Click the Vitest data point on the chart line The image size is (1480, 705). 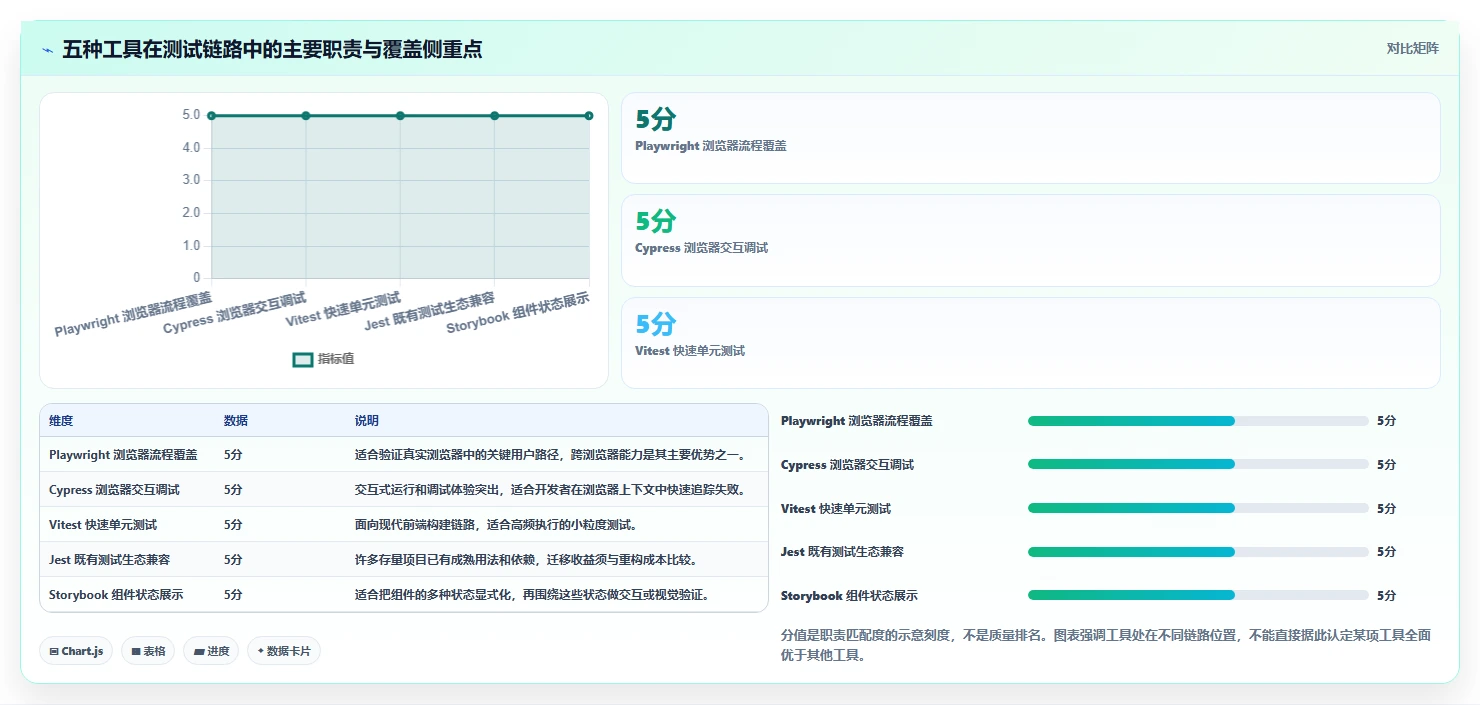coord(400,116)
